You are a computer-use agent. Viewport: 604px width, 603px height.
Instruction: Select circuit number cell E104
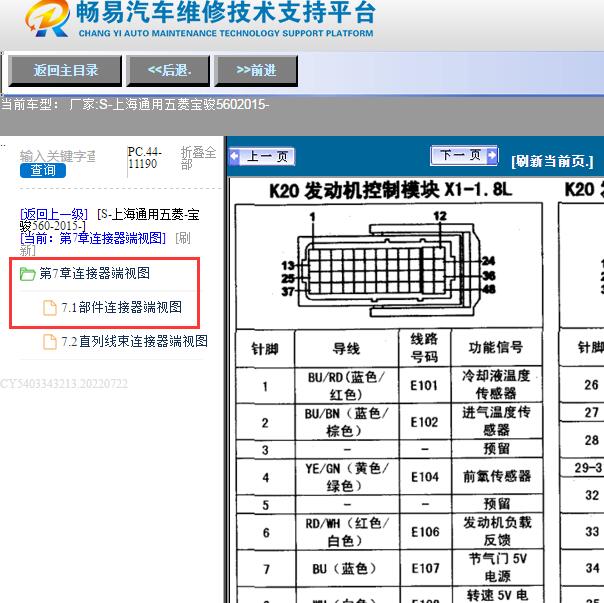[x=425, y=477]
